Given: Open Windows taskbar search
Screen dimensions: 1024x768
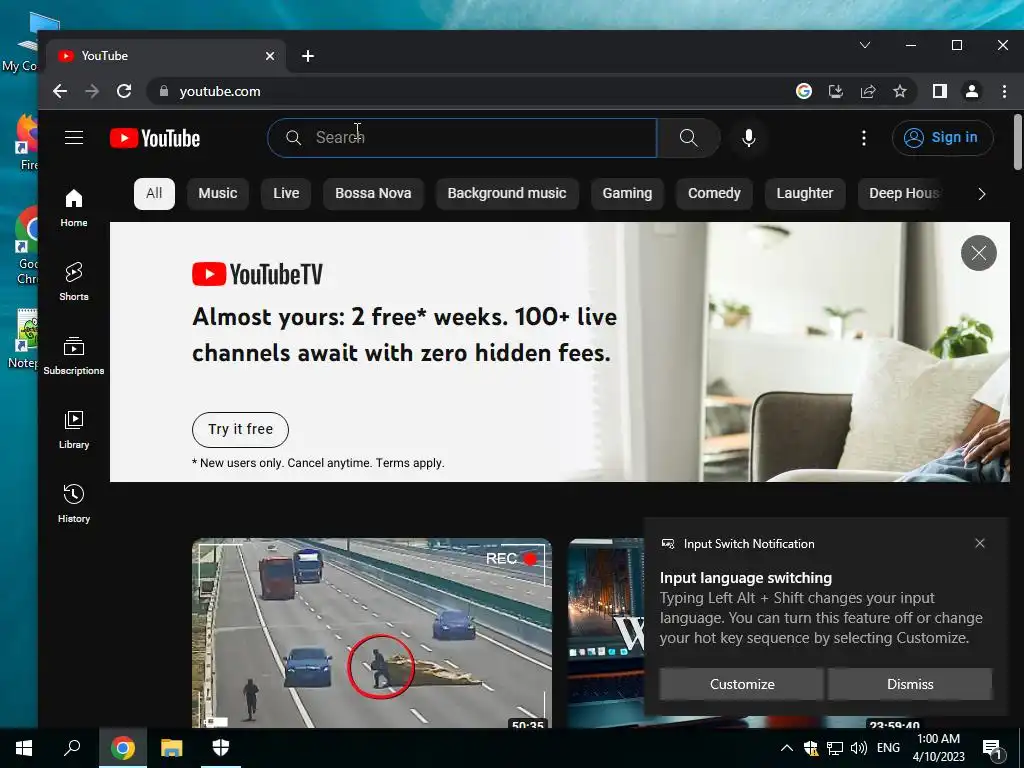Looking at the screenshot, I should [x=72, y=748].
